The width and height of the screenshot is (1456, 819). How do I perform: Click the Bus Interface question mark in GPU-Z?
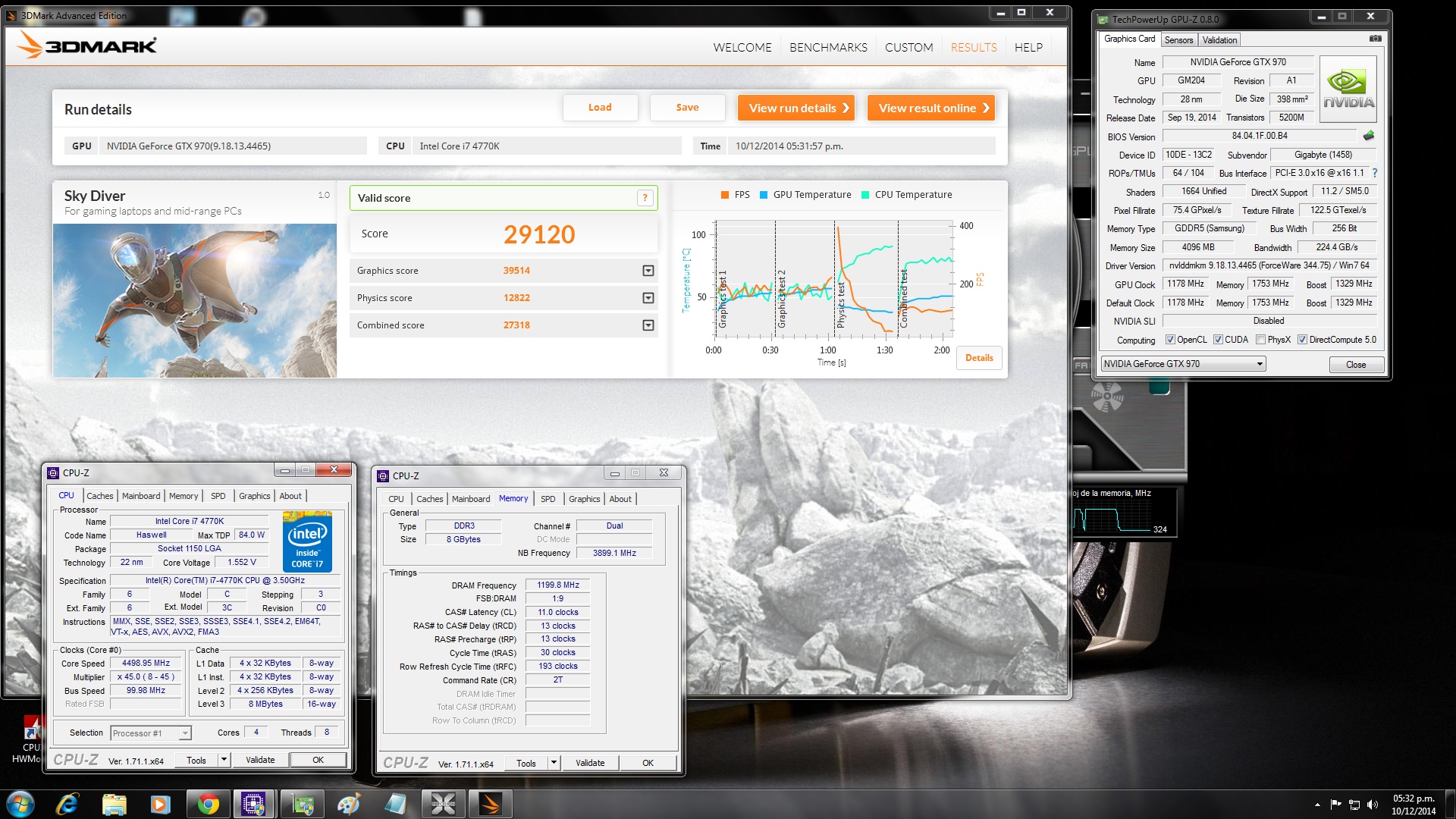[1375, 173]
